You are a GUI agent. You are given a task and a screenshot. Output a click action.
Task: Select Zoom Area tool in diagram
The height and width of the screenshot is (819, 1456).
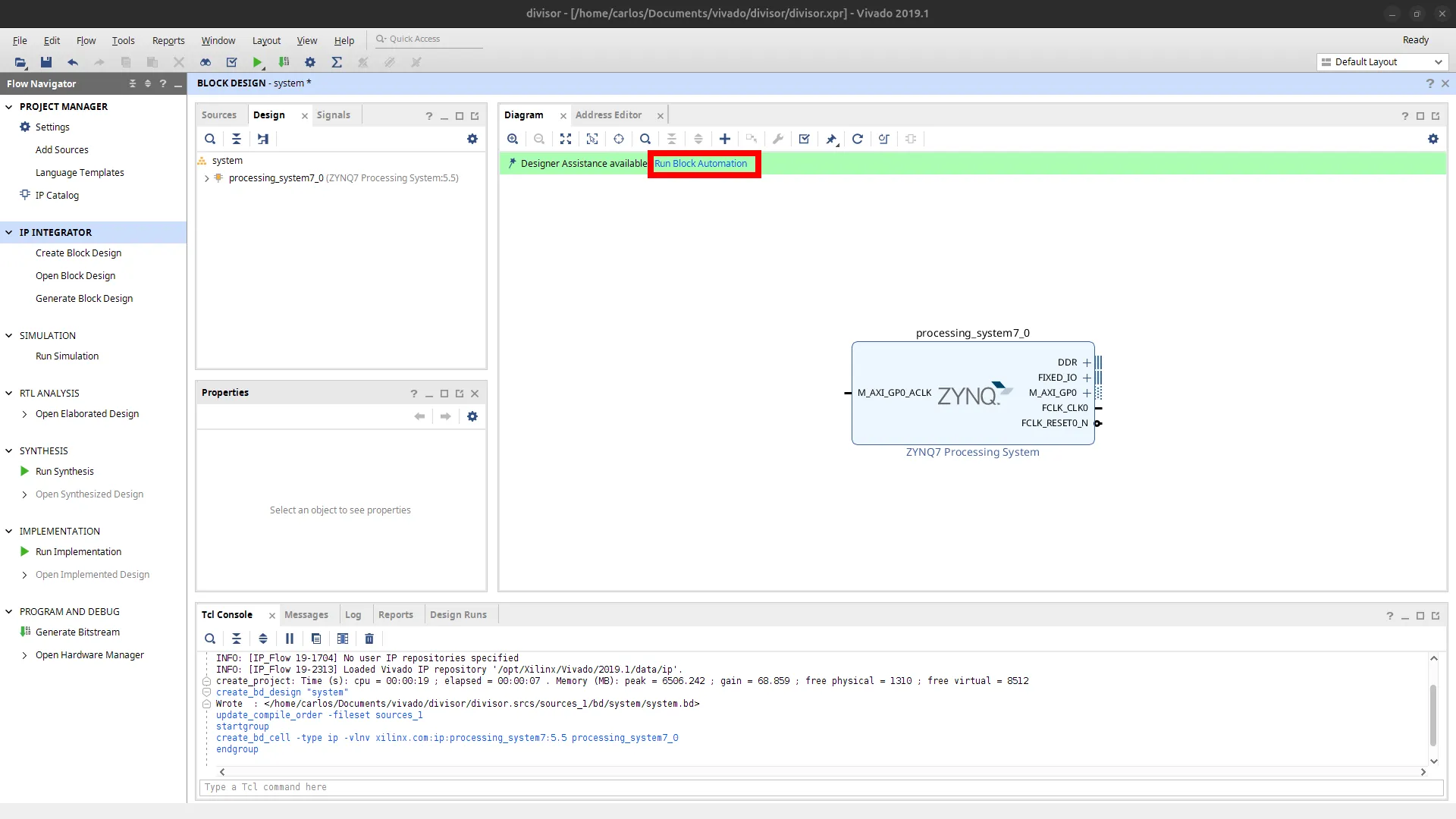592,139
